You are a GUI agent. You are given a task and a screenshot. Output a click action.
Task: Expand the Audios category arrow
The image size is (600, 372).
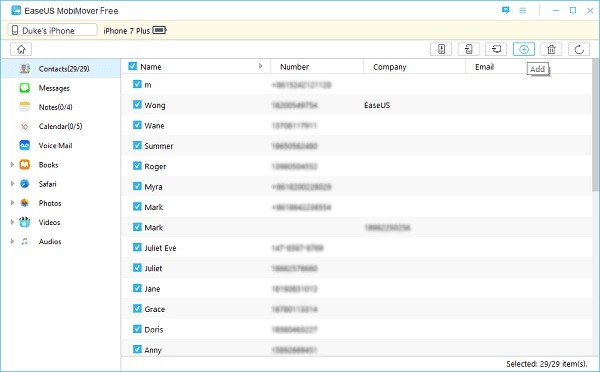coord(12,241)
